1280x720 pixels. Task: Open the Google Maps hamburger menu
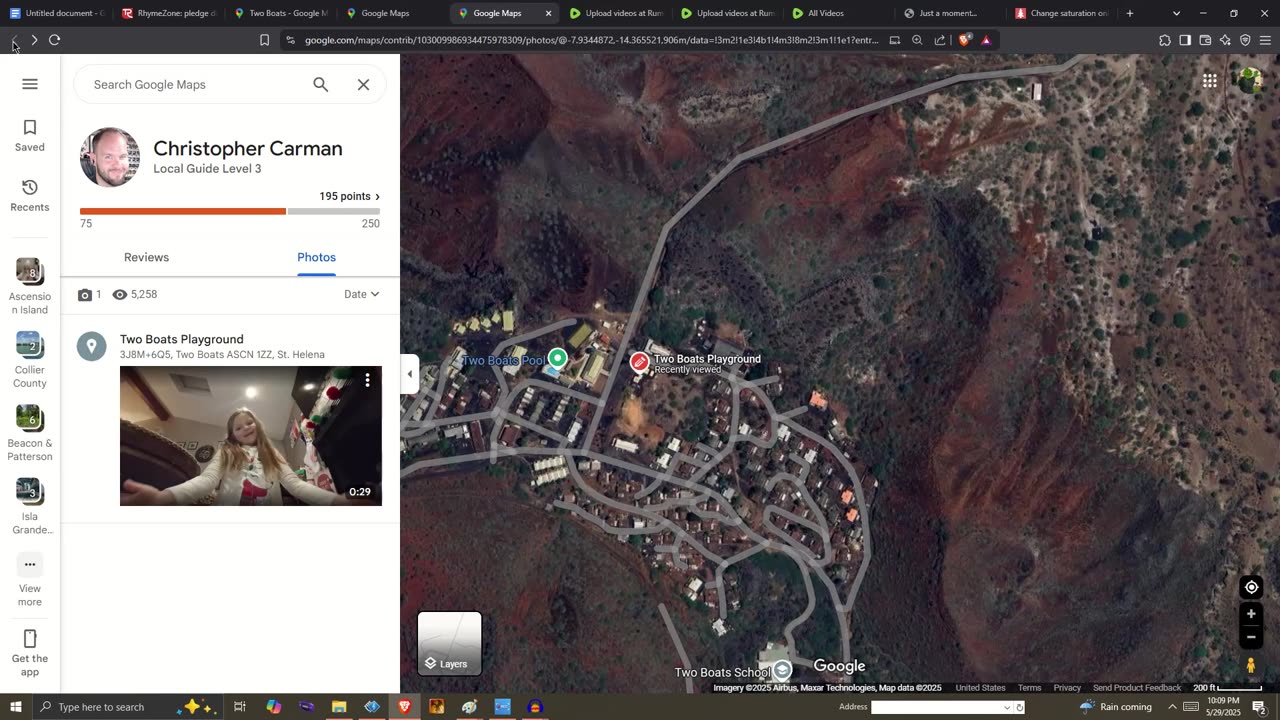[30, 84]
